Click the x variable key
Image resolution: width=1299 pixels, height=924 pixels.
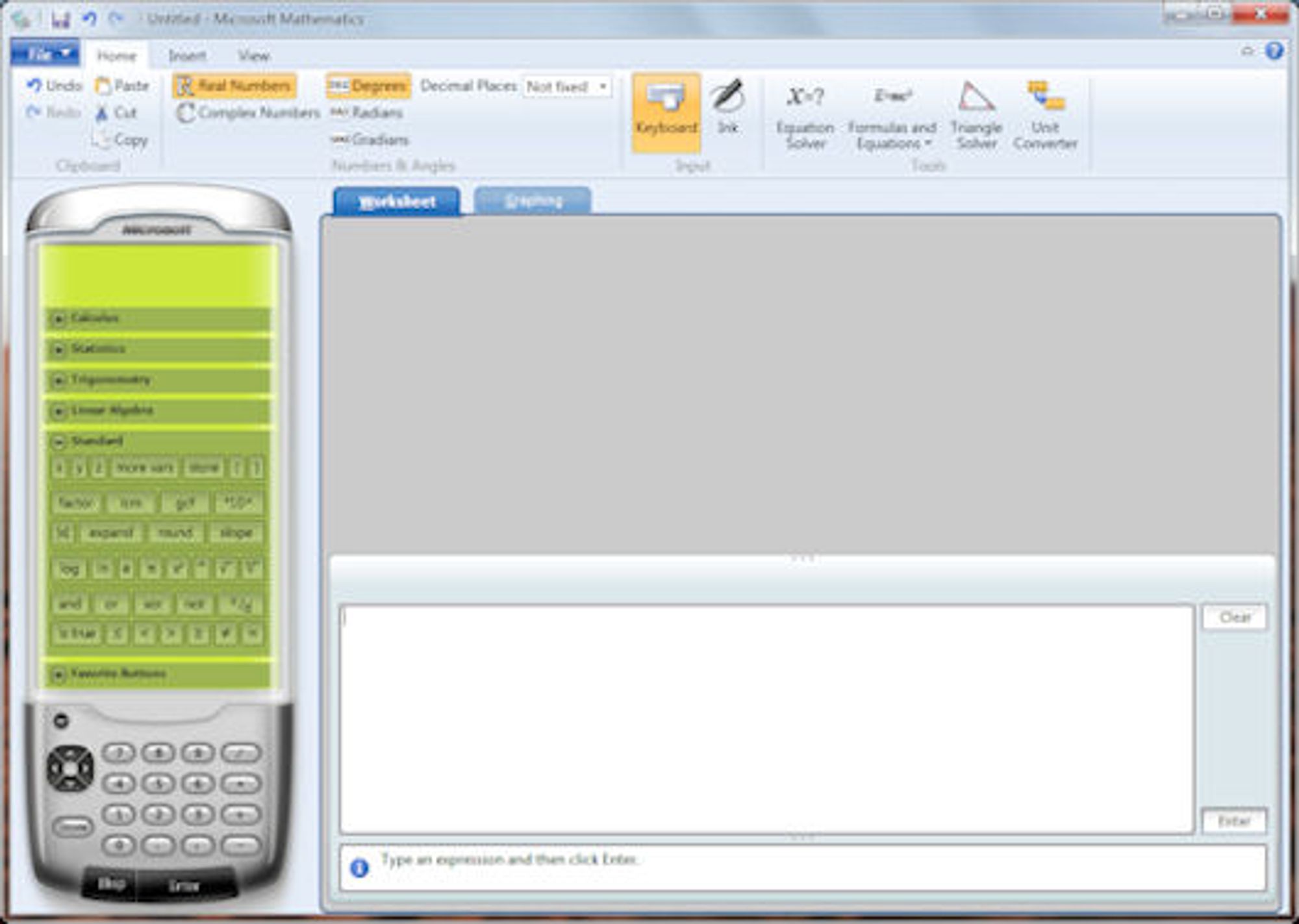60,468
